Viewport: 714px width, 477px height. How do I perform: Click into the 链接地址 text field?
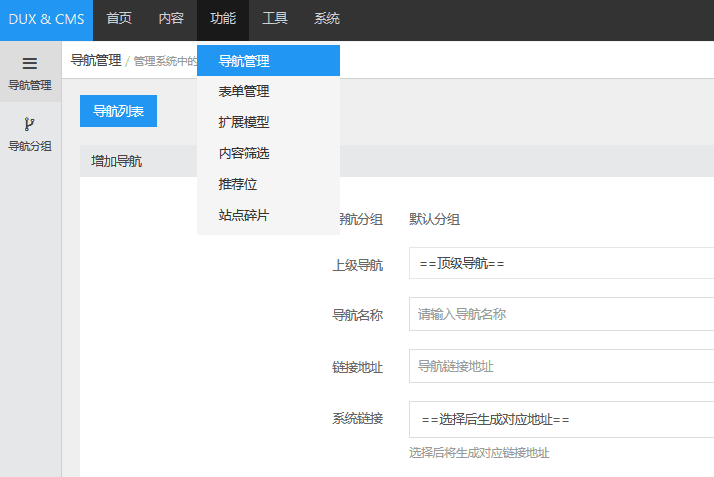561,366
